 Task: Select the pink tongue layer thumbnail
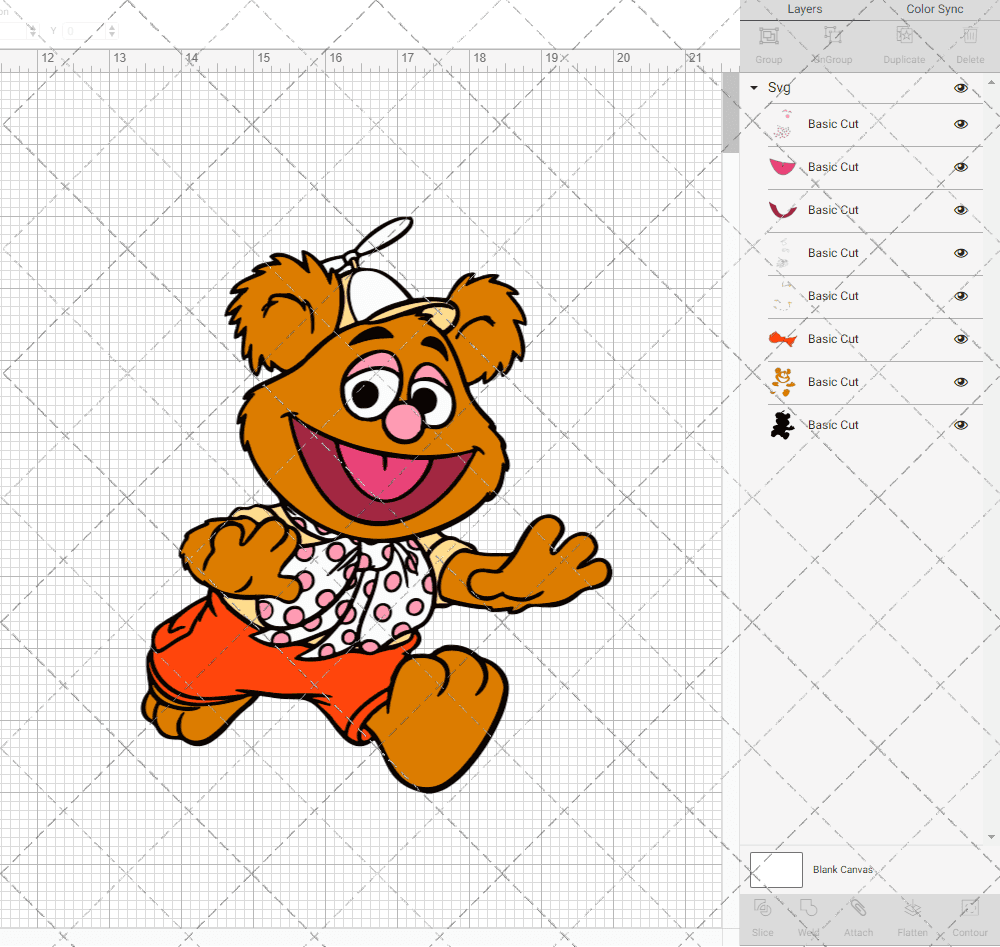point(783,167)
